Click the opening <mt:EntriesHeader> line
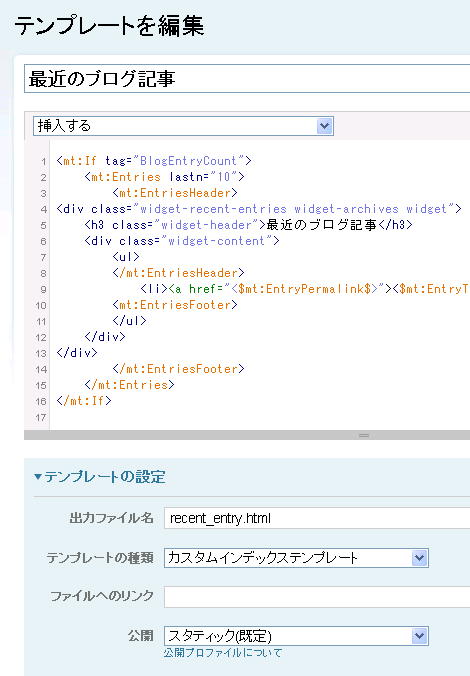This screenshot has height=676, width=470. [175, 193]
